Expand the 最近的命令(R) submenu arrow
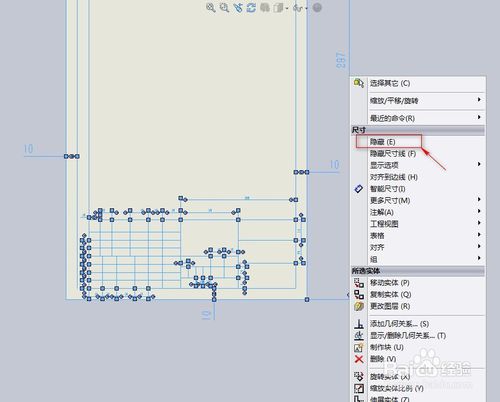This screenshot has height=402, width=500. pyautogui.click(x=479, y=117)
